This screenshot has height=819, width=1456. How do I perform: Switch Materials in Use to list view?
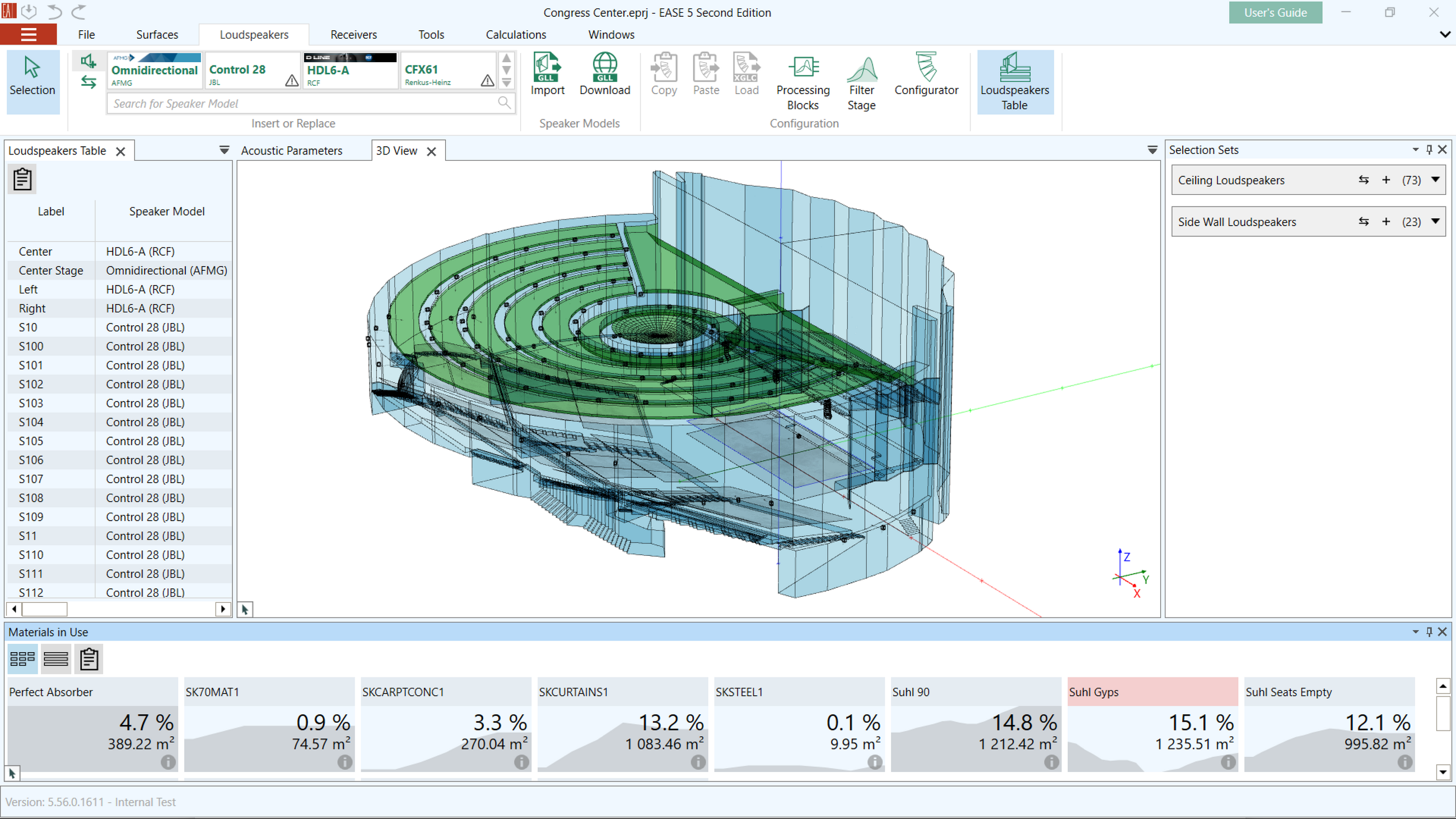click(55, 658)
